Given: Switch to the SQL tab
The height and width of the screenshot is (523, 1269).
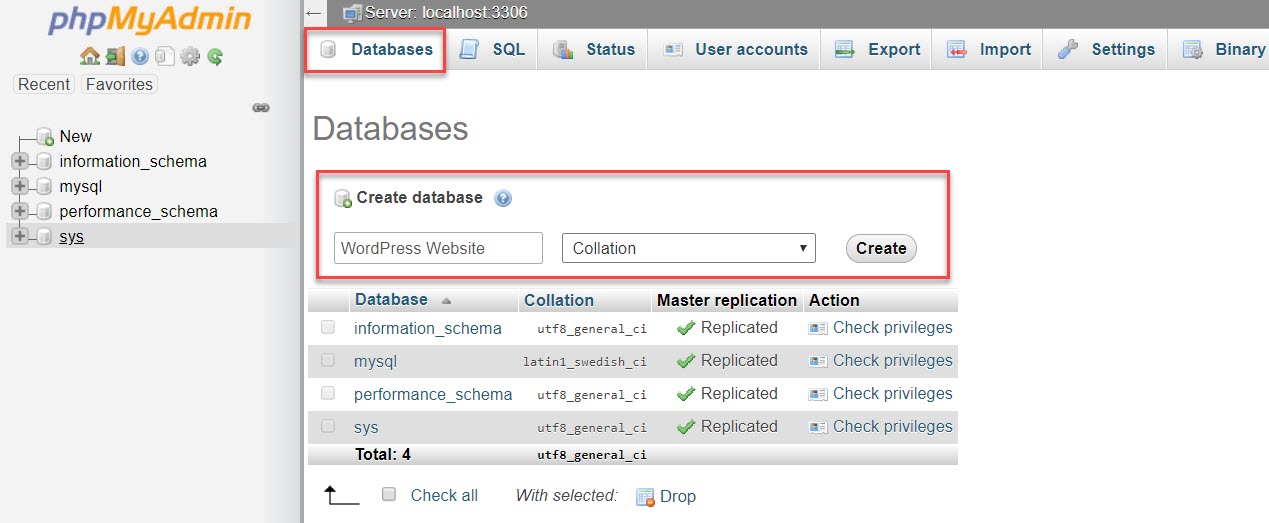Looking at the screenshot, I should (492, 49).
